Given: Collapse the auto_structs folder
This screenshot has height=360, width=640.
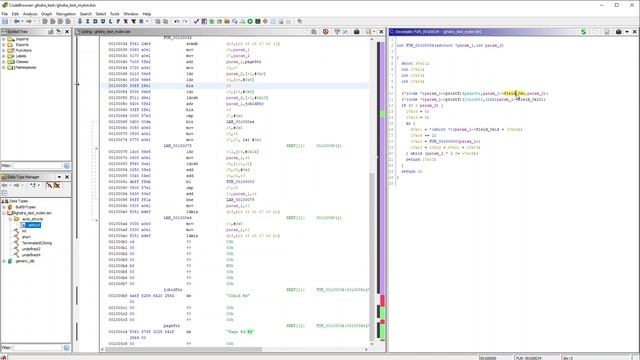Looking at the screenshot, I should pyautogui.click(x=10, y=219).
